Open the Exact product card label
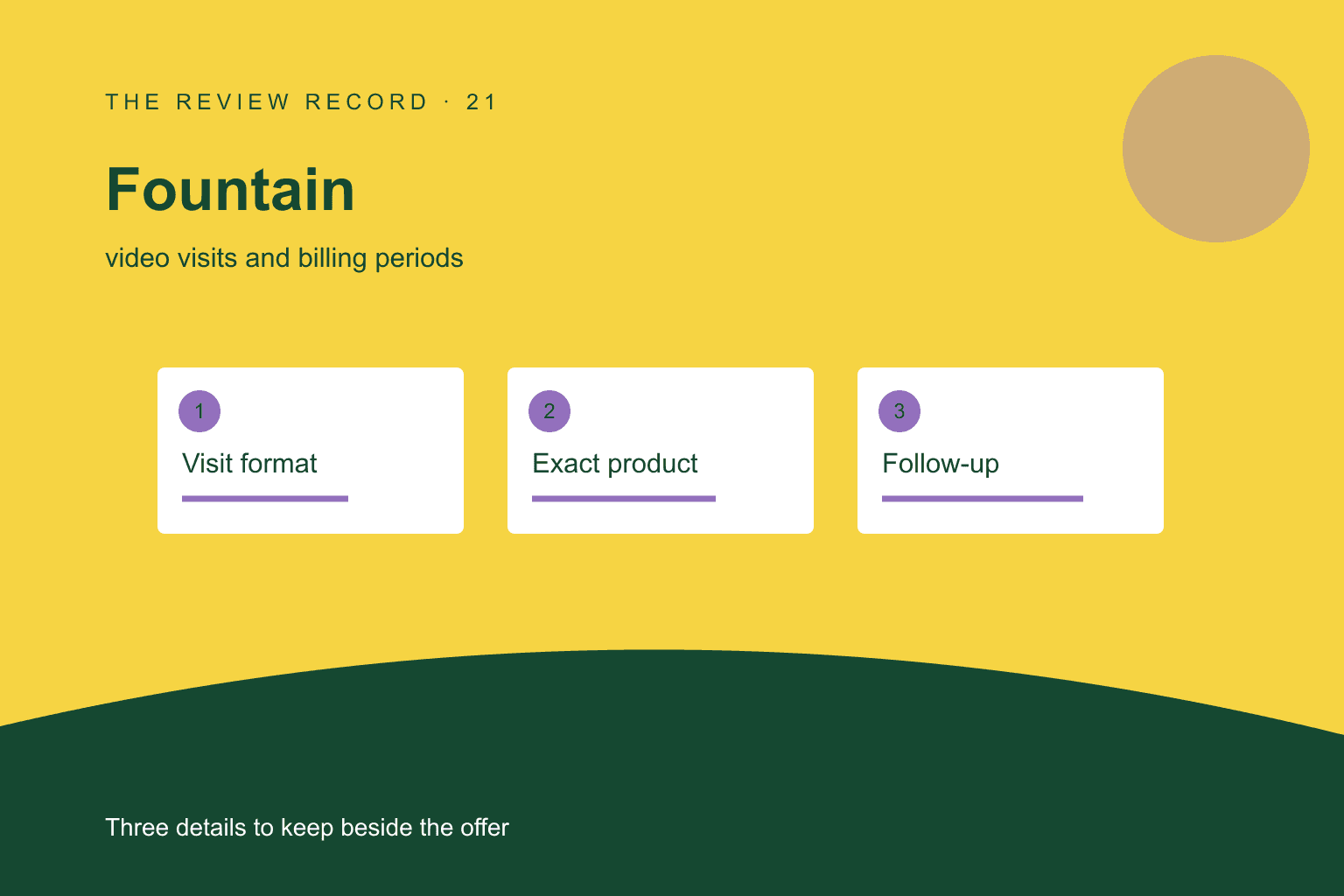1344x896 pixels. [x=615, y=464]
